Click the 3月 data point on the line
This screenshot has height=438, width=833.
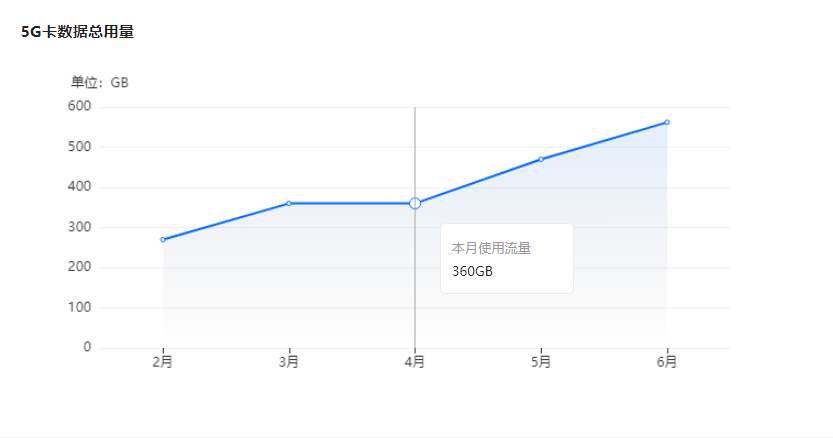coord(289,203)
